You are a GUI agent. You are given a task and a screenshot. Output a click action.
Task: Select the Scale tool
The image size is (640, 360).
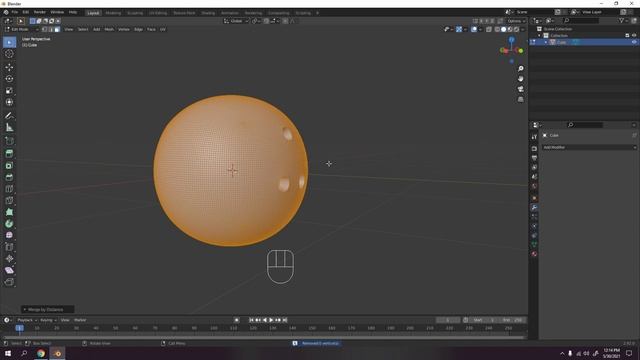pyautogui.click(x=9, y=91)
